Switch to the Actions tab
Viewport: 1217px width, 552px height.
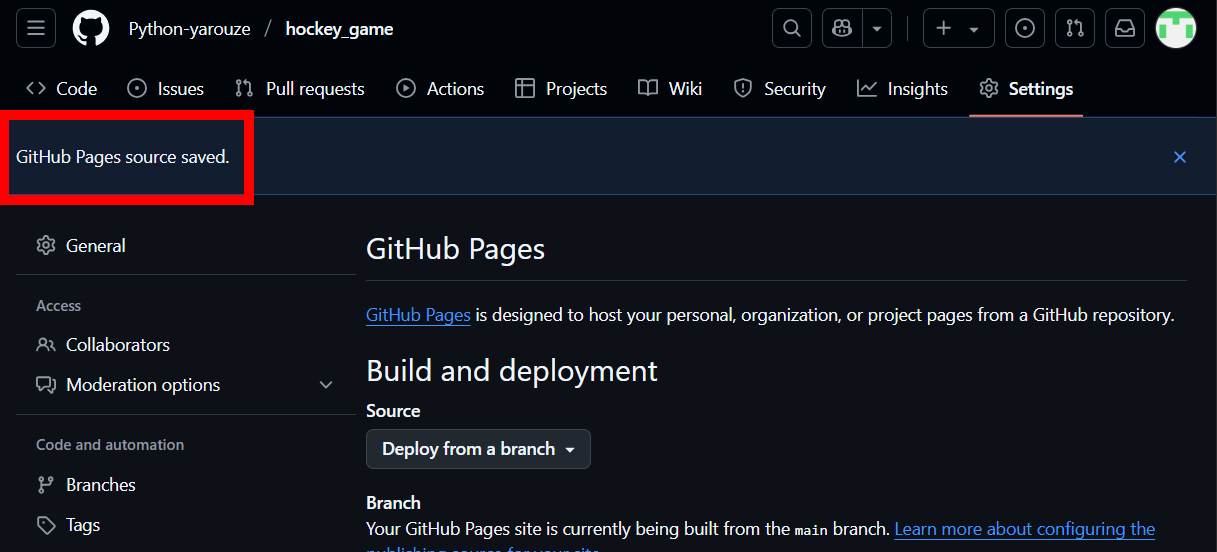point(440,89)
